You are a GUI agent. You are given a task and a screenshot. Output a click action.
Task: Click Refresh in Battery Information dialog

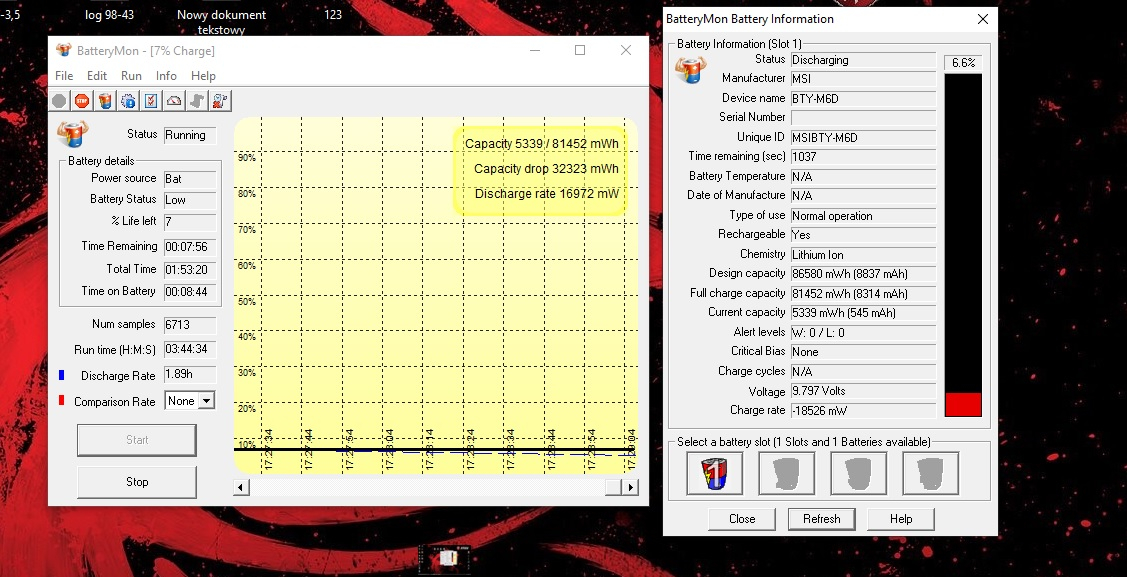(822, 519)
